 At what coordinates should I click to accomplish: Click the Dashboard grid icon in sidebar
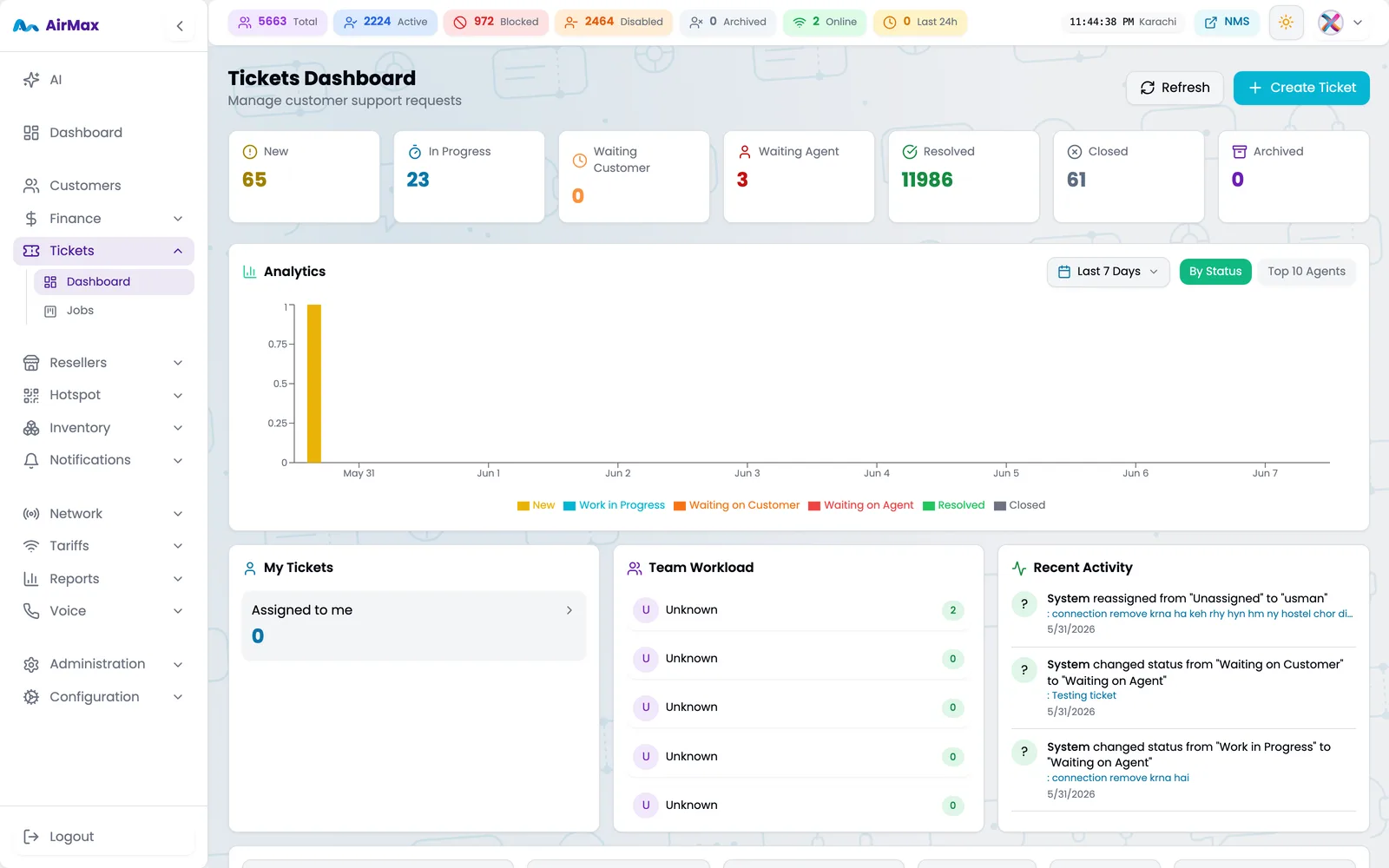pos(31,133)
